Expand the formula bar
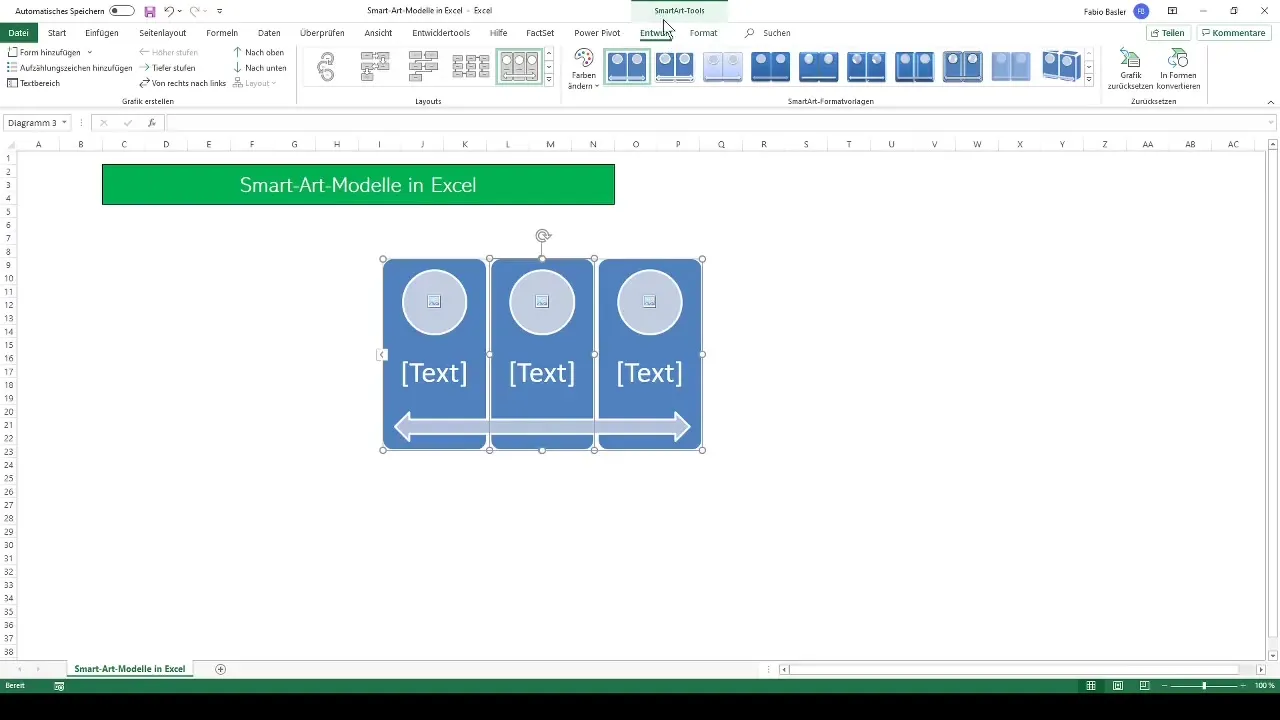This screenshot has width=1280, height=720. click(x=1271, y=123)
